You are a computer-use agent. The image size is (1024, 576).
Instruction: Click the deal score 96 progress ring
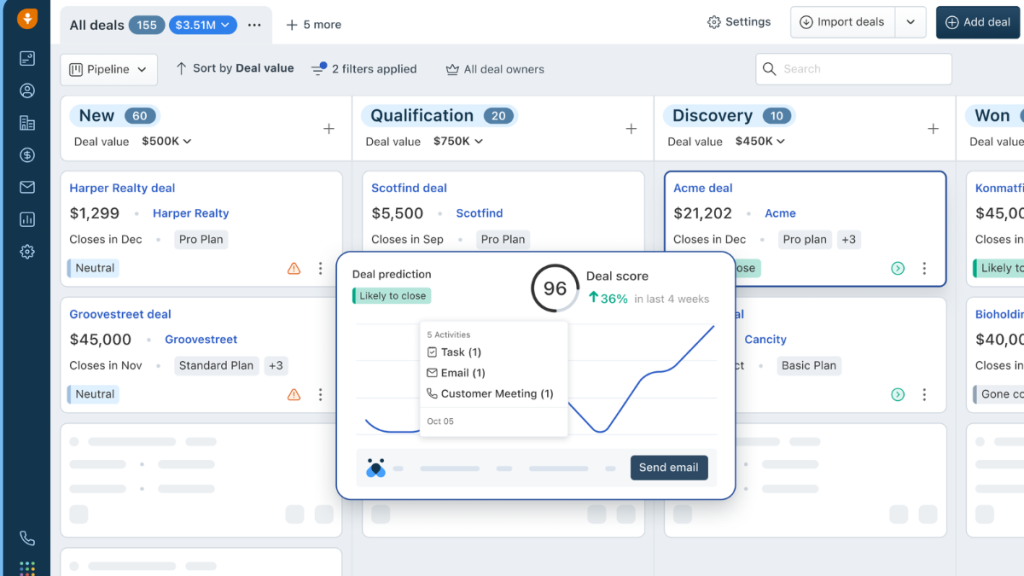(555, 287)
